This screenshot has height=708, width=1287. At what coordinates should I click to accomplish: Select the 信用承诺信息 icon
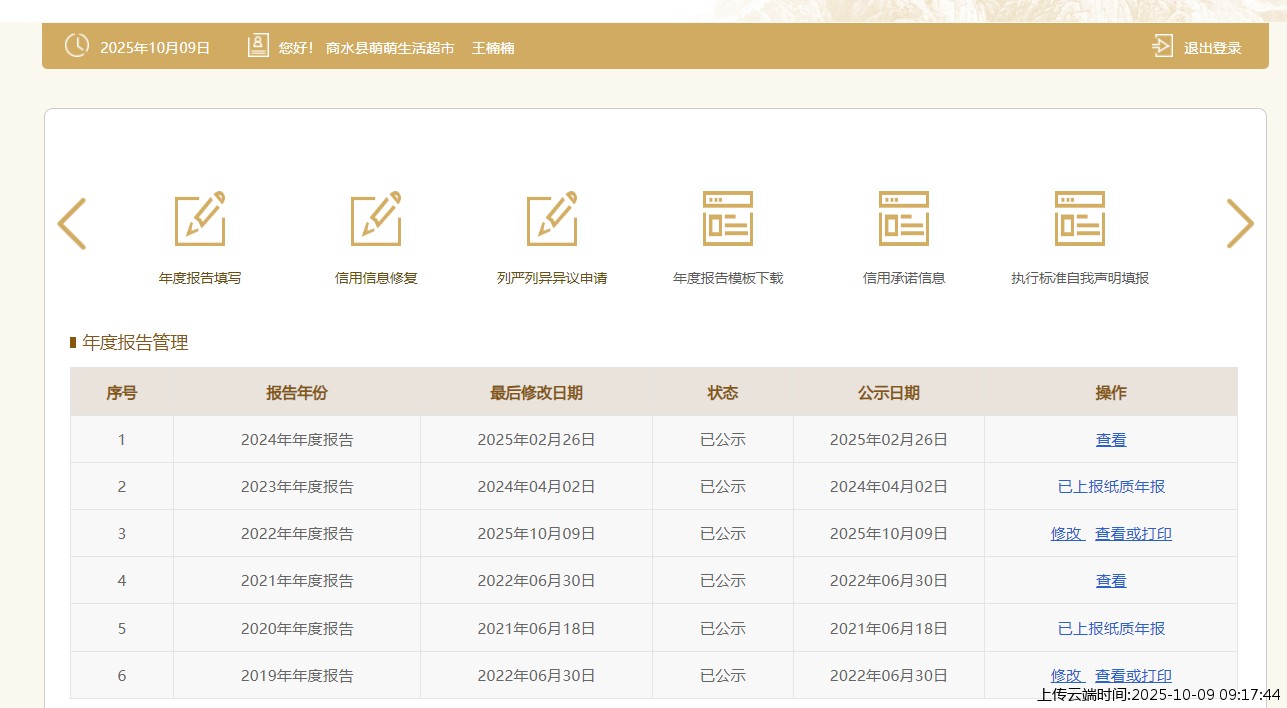pos(904,219)
